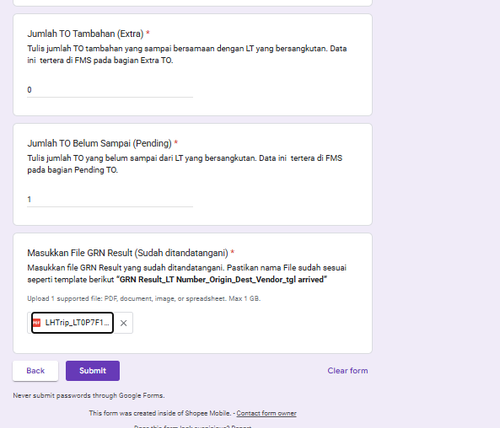Focus the Jumlah TO Belum Sampai (Pending) input

[x=110, y=199]
